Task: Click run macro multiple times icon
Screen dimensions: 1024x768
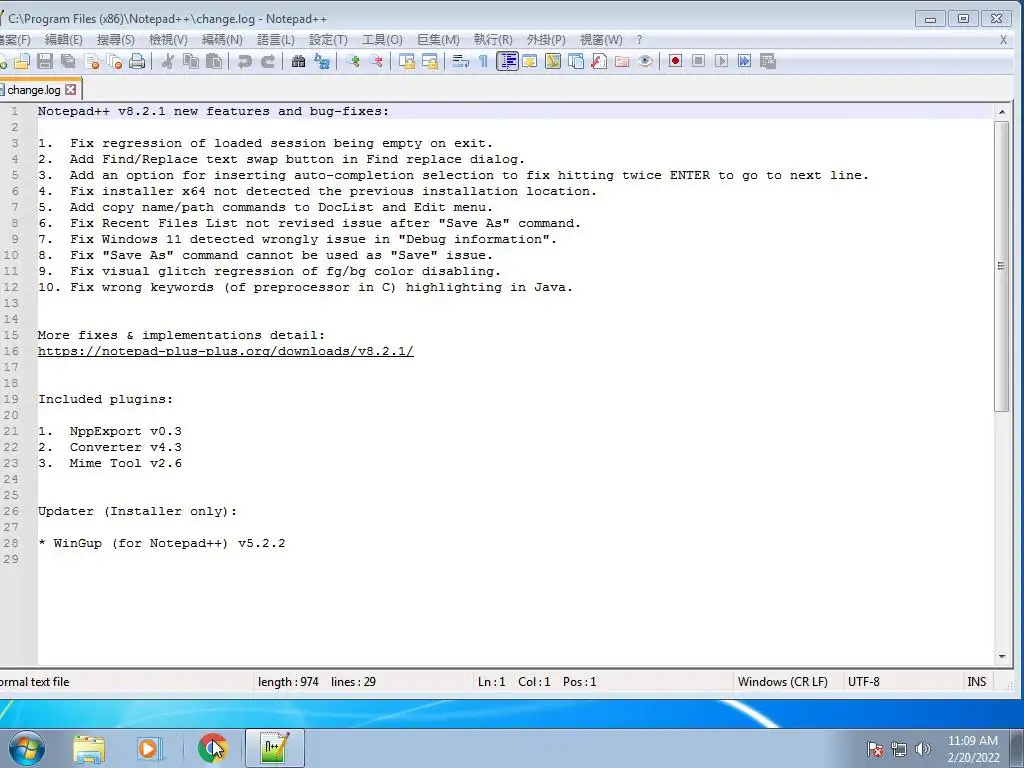Action: [744, 61]
